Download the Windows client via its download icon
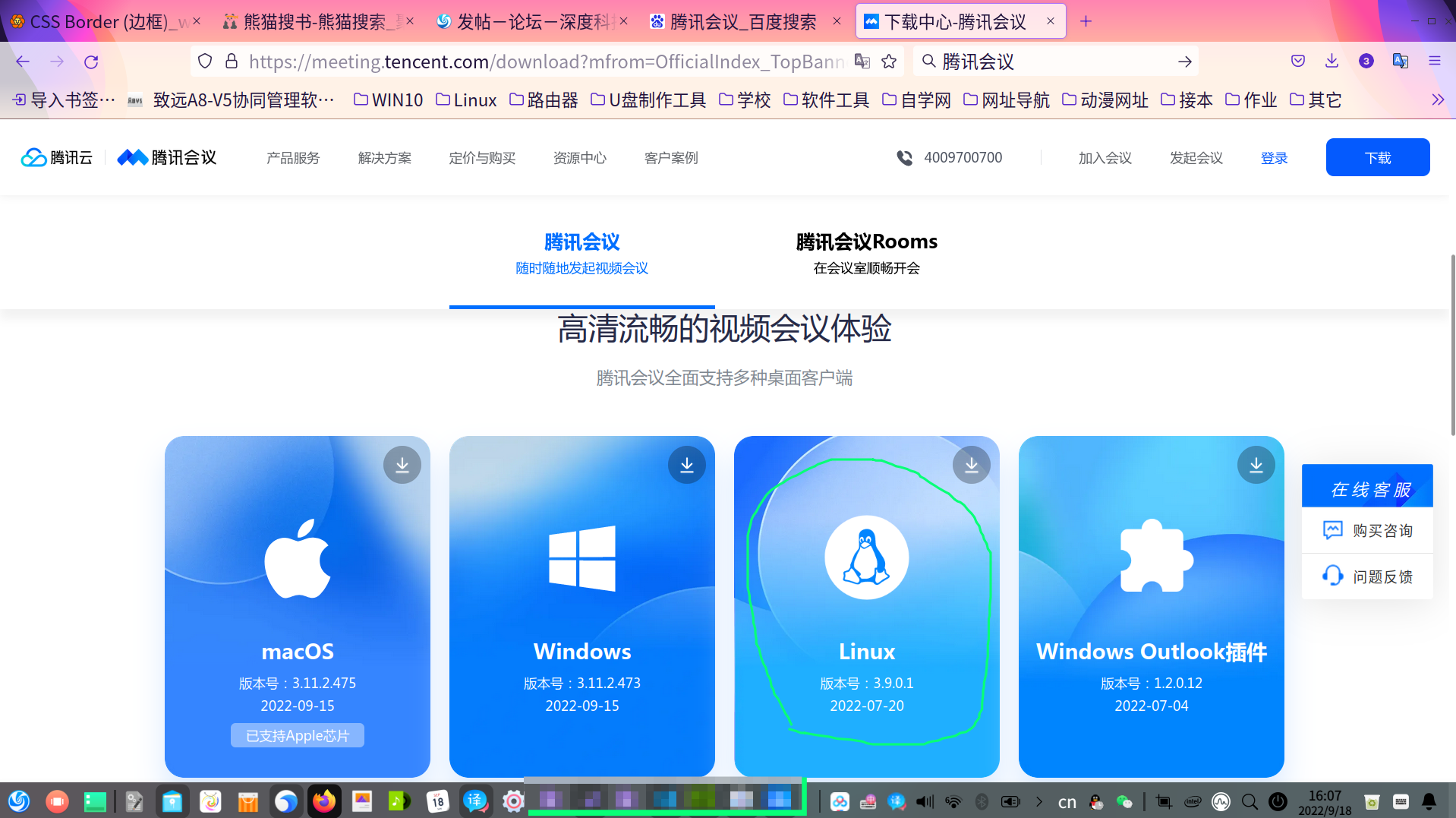The image size is (1456, 818). pyautogui.click(x=686, y=464)
